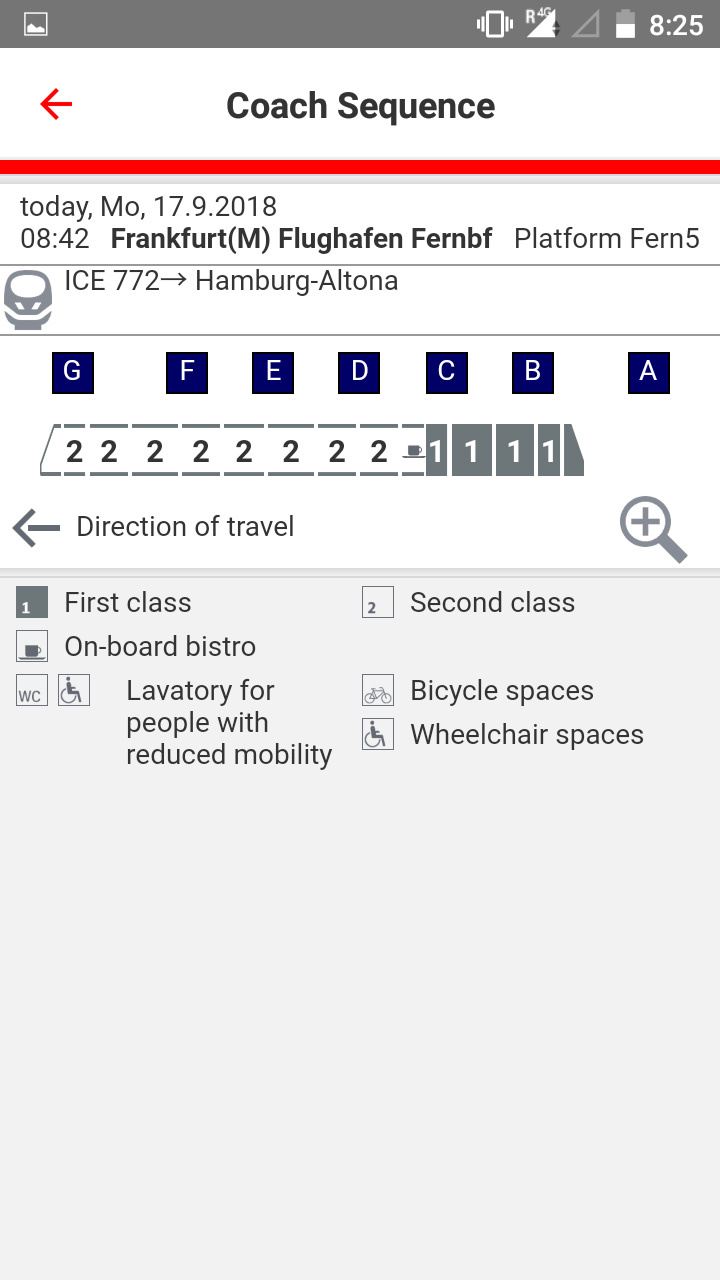Tap the ICE train icon

[x=28, y=299]
